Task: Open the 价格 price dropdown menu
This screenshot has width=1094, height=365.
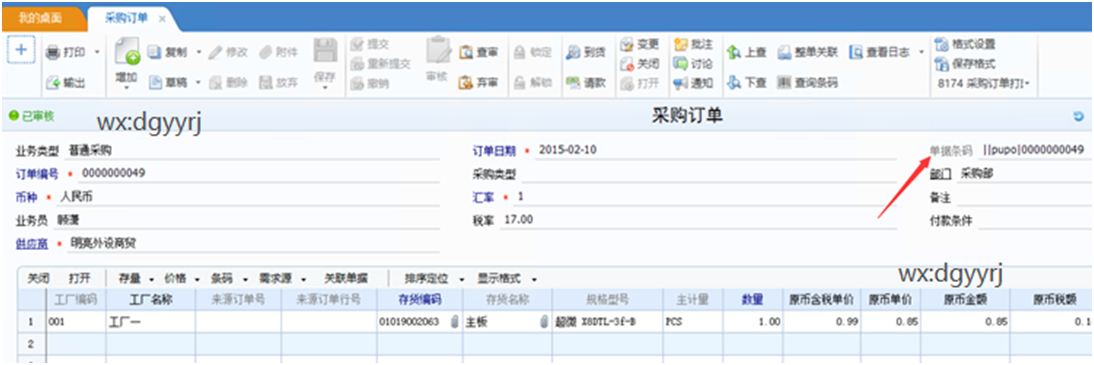Action: 182,278
